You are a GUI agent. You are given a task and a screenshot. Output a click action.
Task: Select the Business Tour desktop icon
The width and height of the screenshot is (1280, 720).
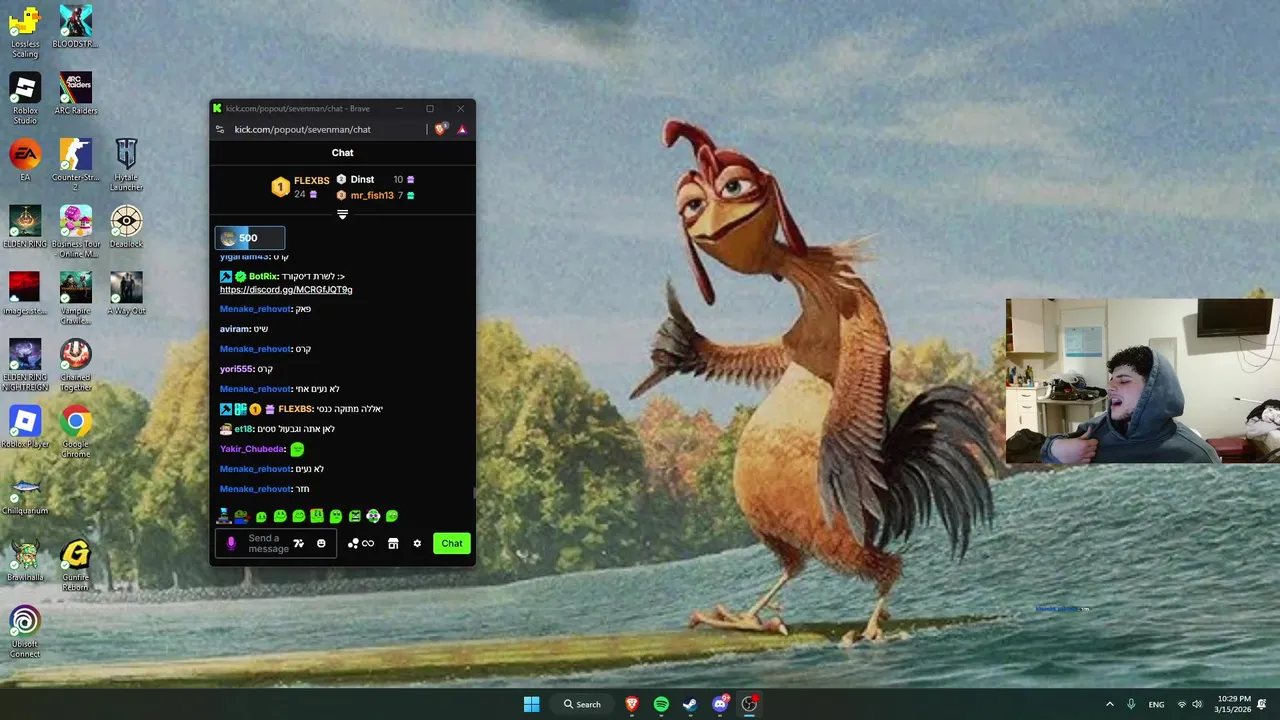coord(75,232)
